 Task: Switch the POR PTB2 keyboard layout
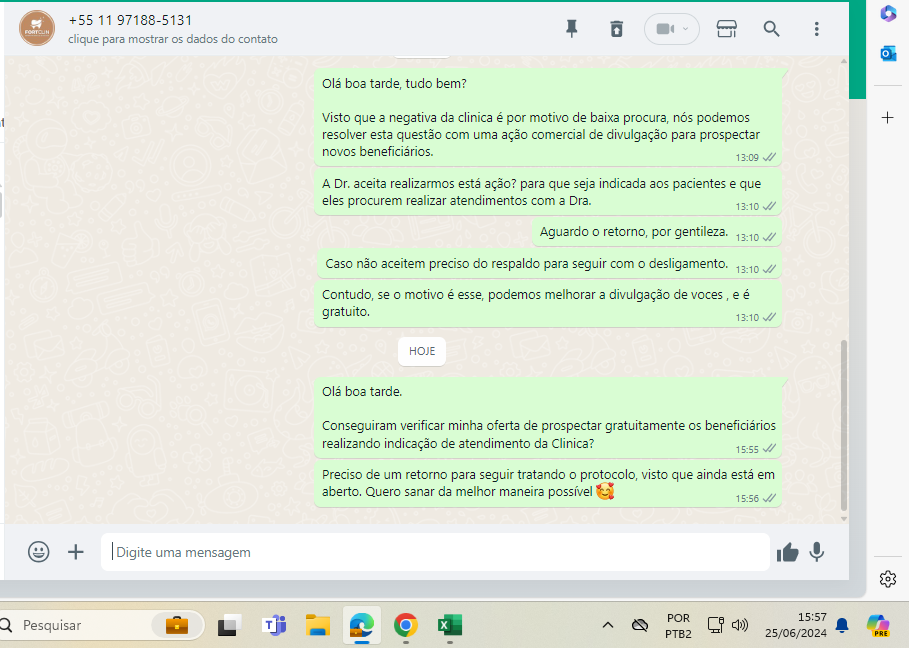(x=678, y=625)
